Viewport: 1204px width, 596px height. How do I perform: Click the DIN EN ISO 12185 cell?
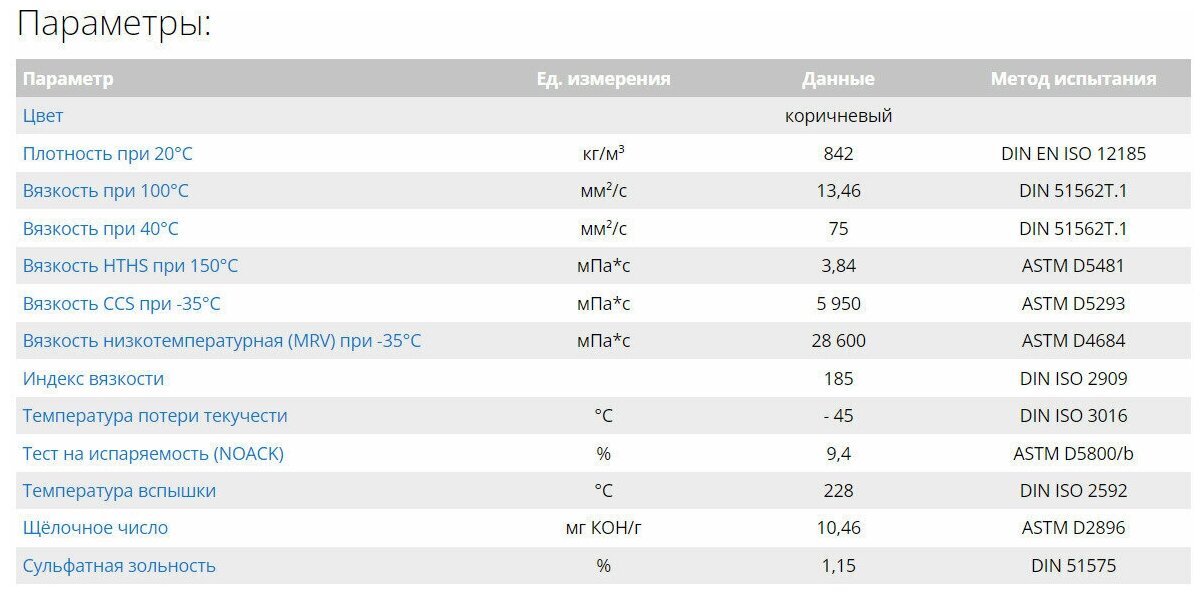[1073, 154]
